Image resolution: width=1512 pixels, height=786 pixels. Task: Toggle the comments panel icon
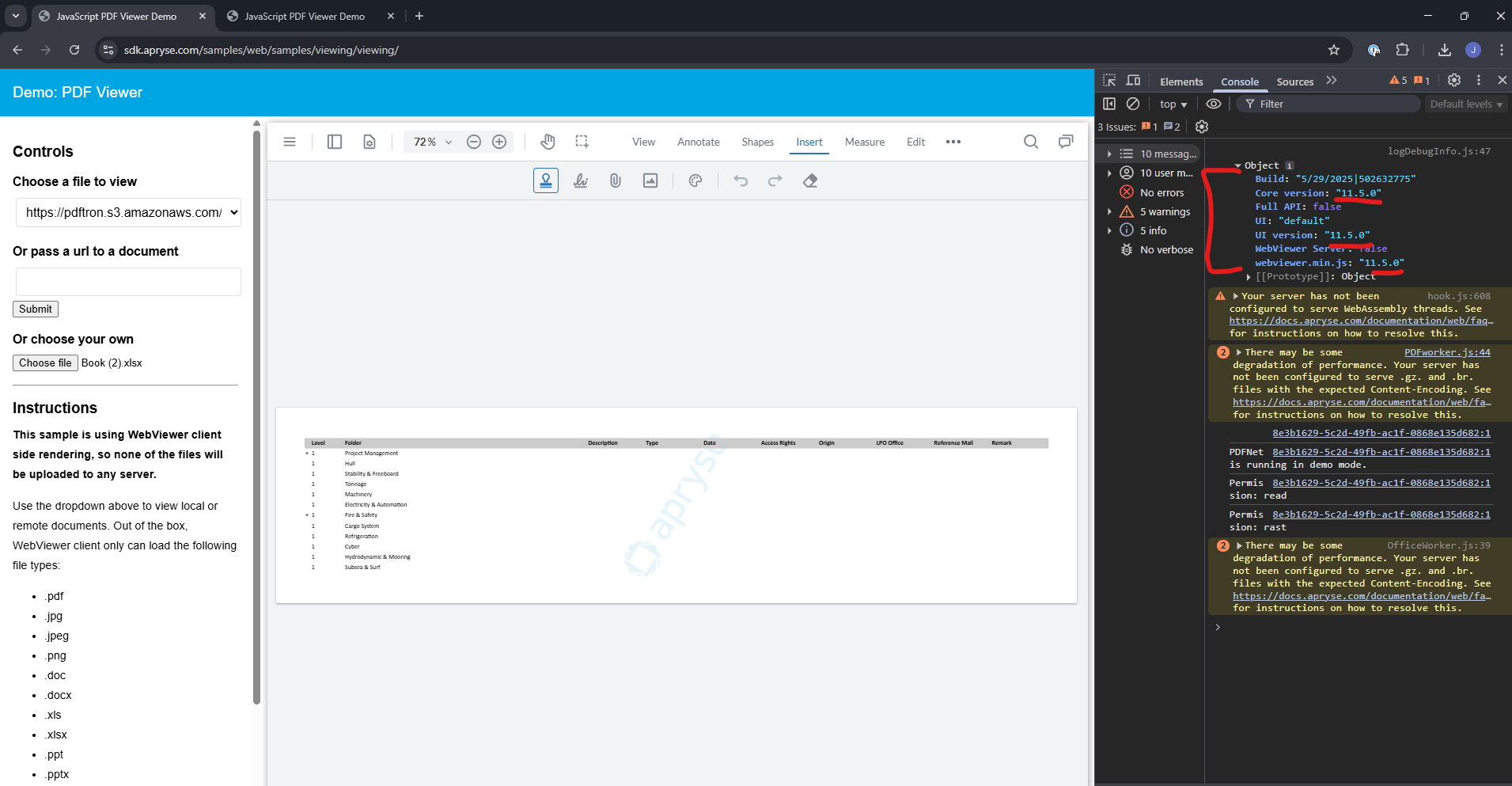point(1066,142)
